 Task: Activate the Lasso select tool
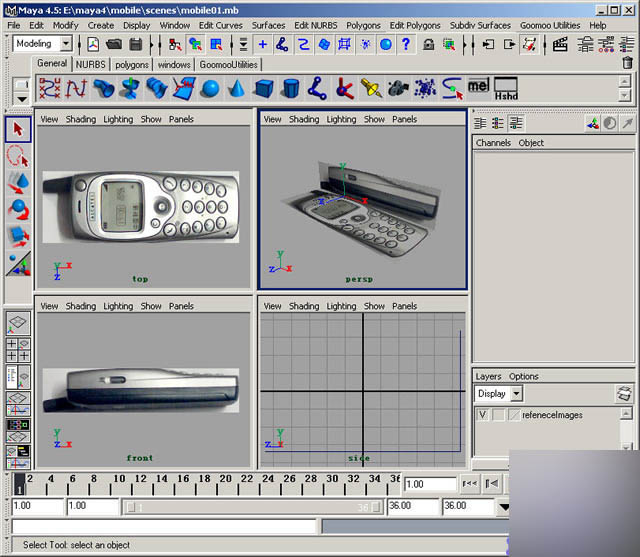(x=18, y=156)
